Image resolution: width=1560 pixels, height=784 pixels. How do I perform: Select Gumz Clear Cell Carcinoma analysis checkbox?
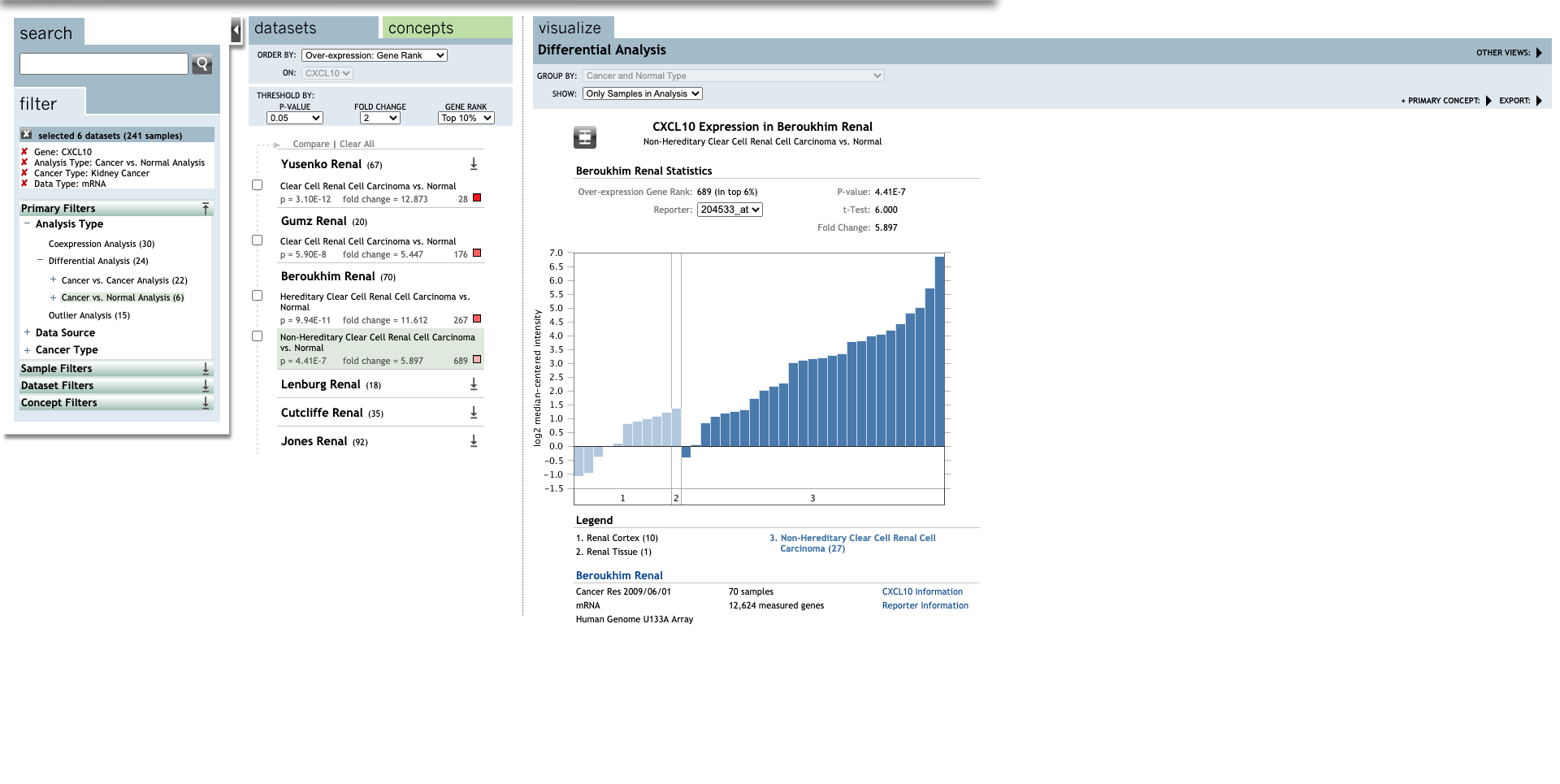[258, 240]
